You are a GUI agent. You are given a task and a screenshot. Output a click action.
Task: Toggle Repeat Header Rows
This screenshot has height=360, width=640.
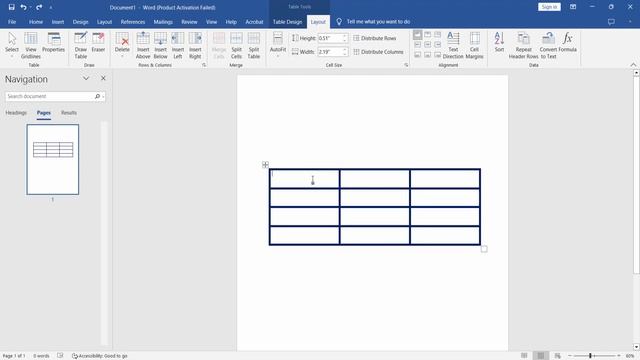coord(523,45)
